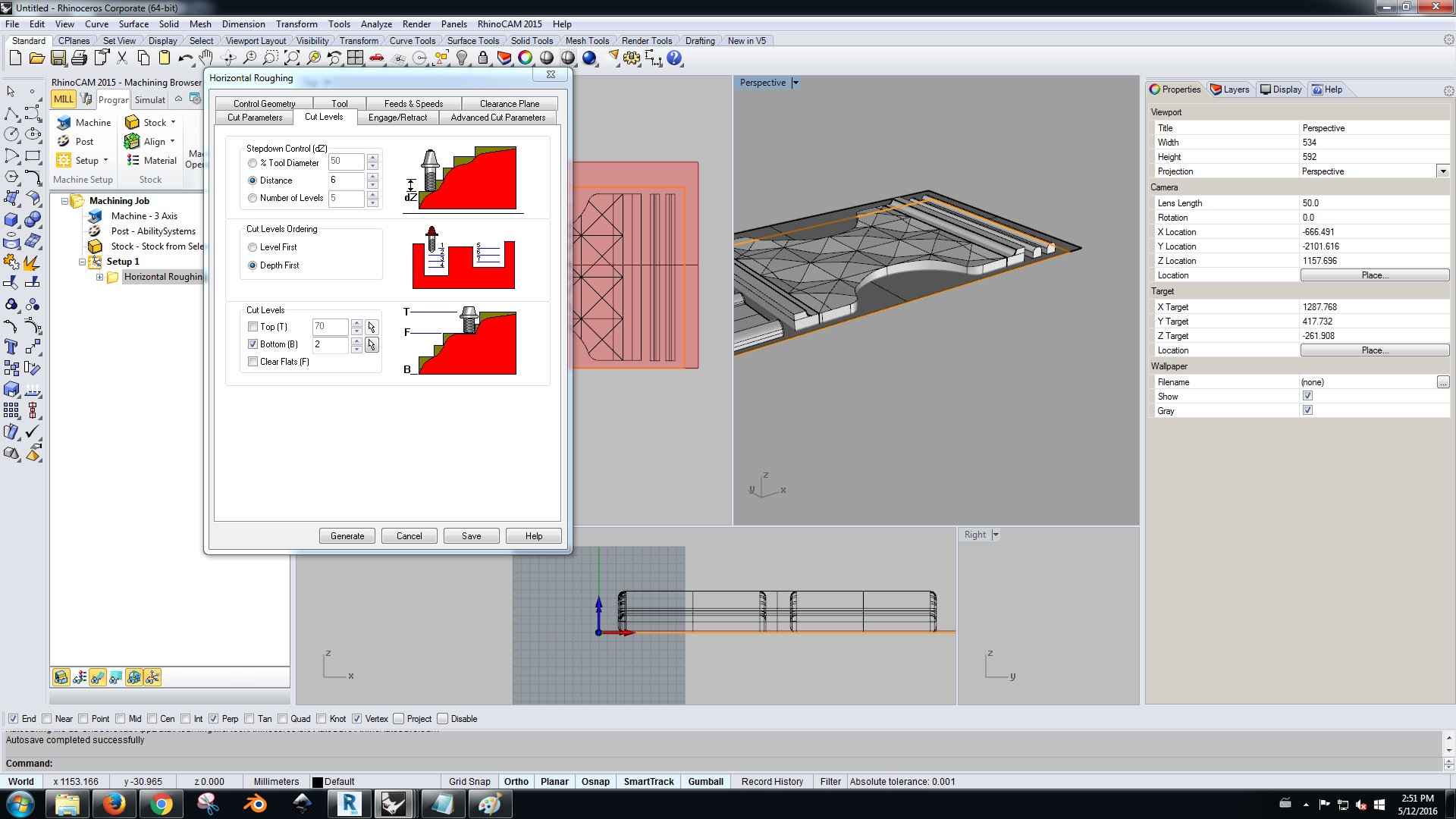Click the gear options icon in toolbar
The height and width of the screenshot is (819, 1456).
[632, 58]
